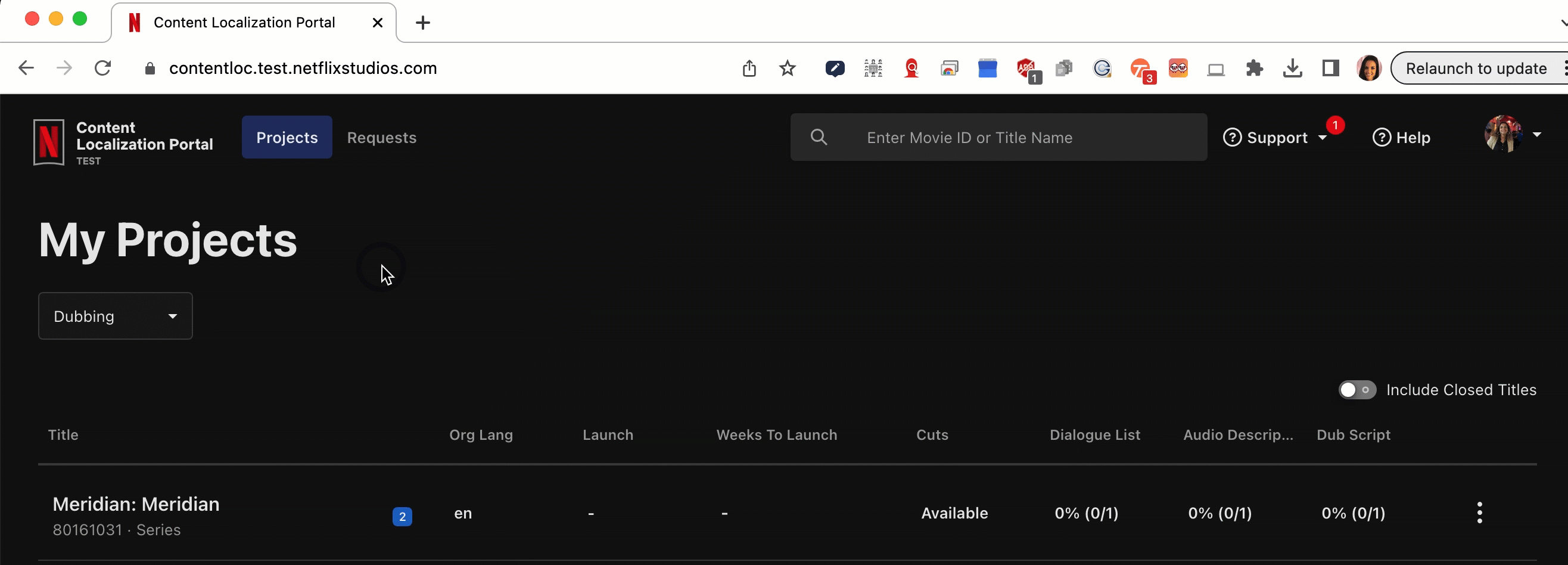Click the orange extension with badge 3

(x=1142, y=70)
